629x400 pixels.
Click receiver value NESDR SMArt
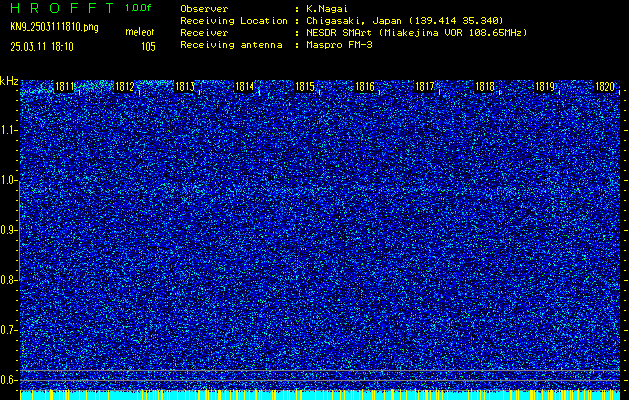tap(339, 33)
